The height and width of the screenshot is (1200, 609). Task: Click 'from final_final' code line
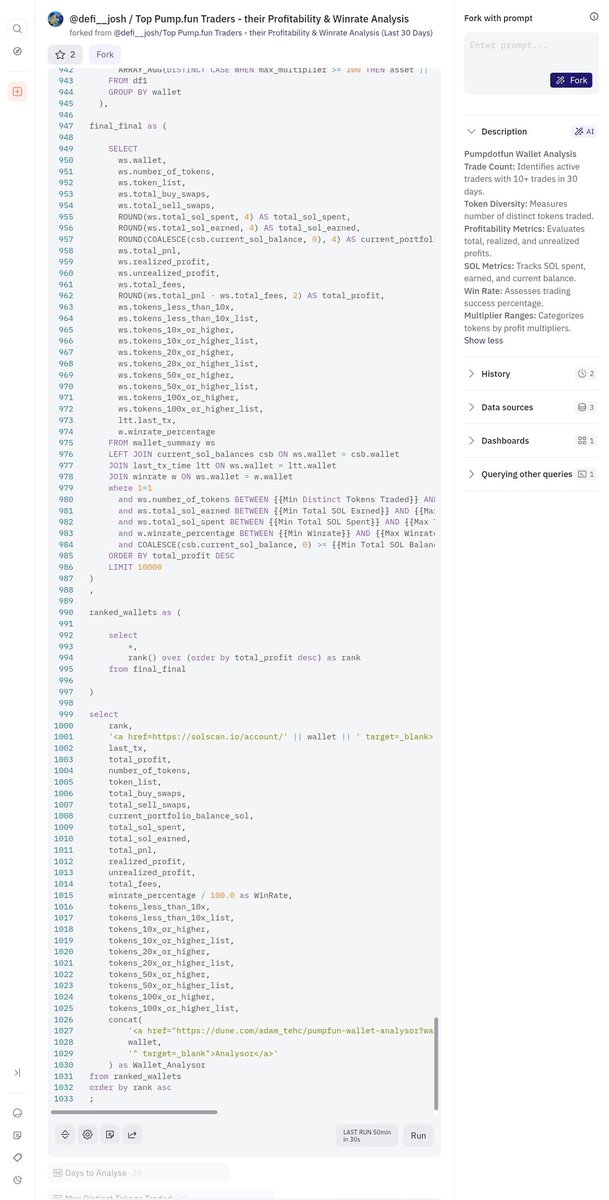pos(148,669)
